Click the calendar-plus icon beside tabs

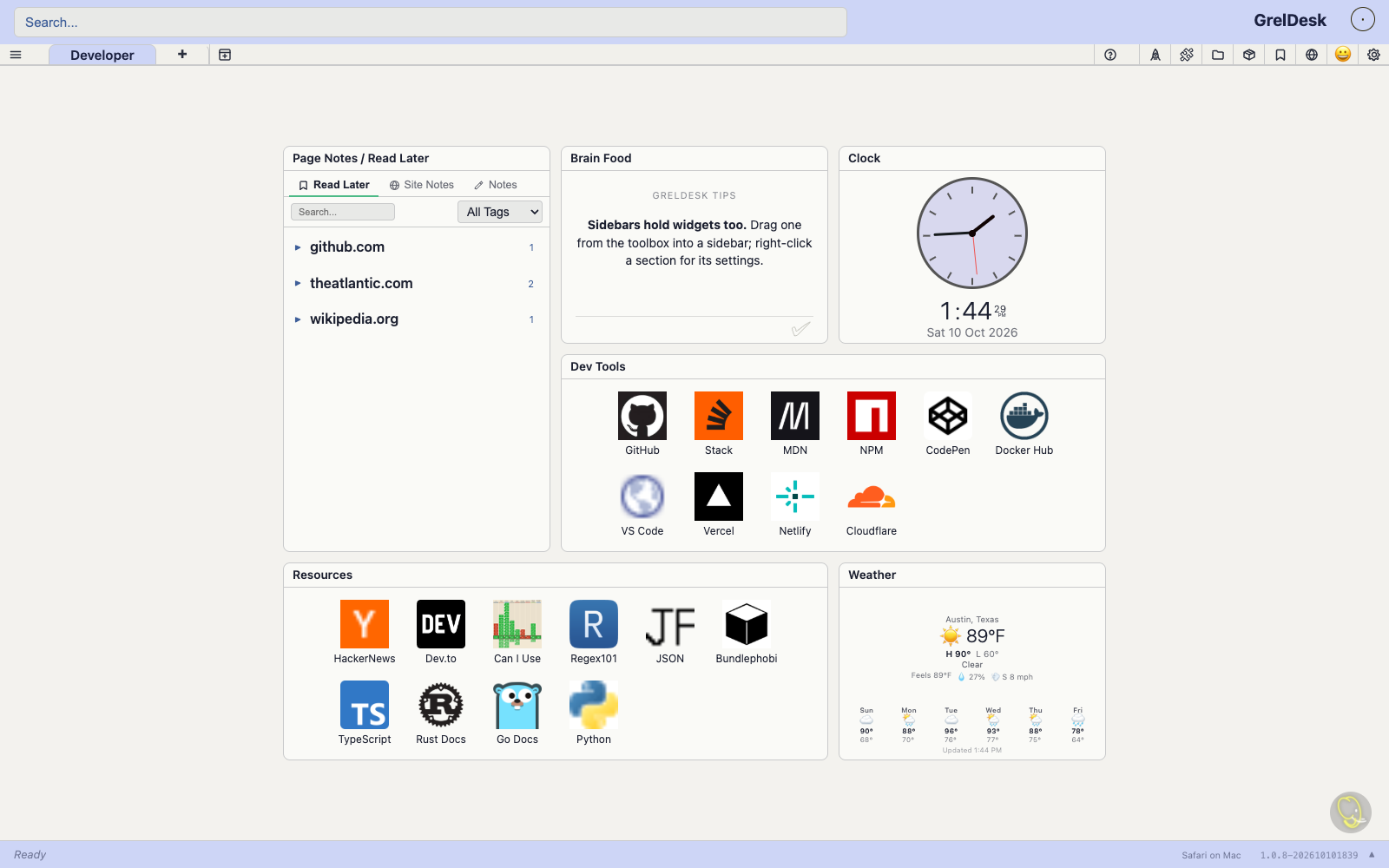tap(225, 55)
